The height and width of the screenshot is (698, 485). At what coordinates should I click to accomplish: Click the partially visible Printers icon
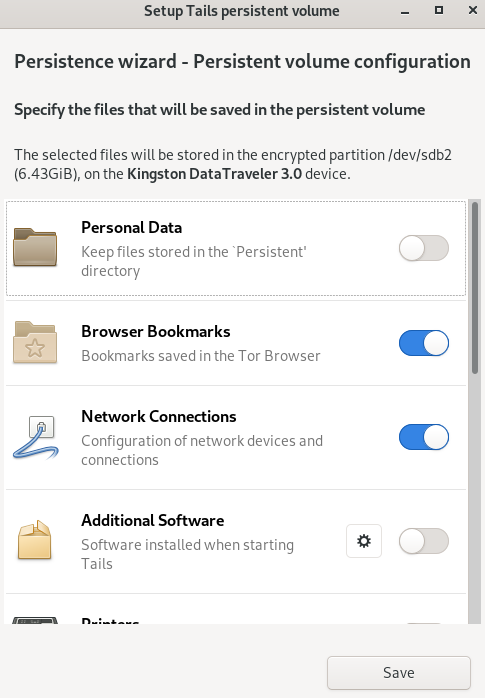(35, 620)
